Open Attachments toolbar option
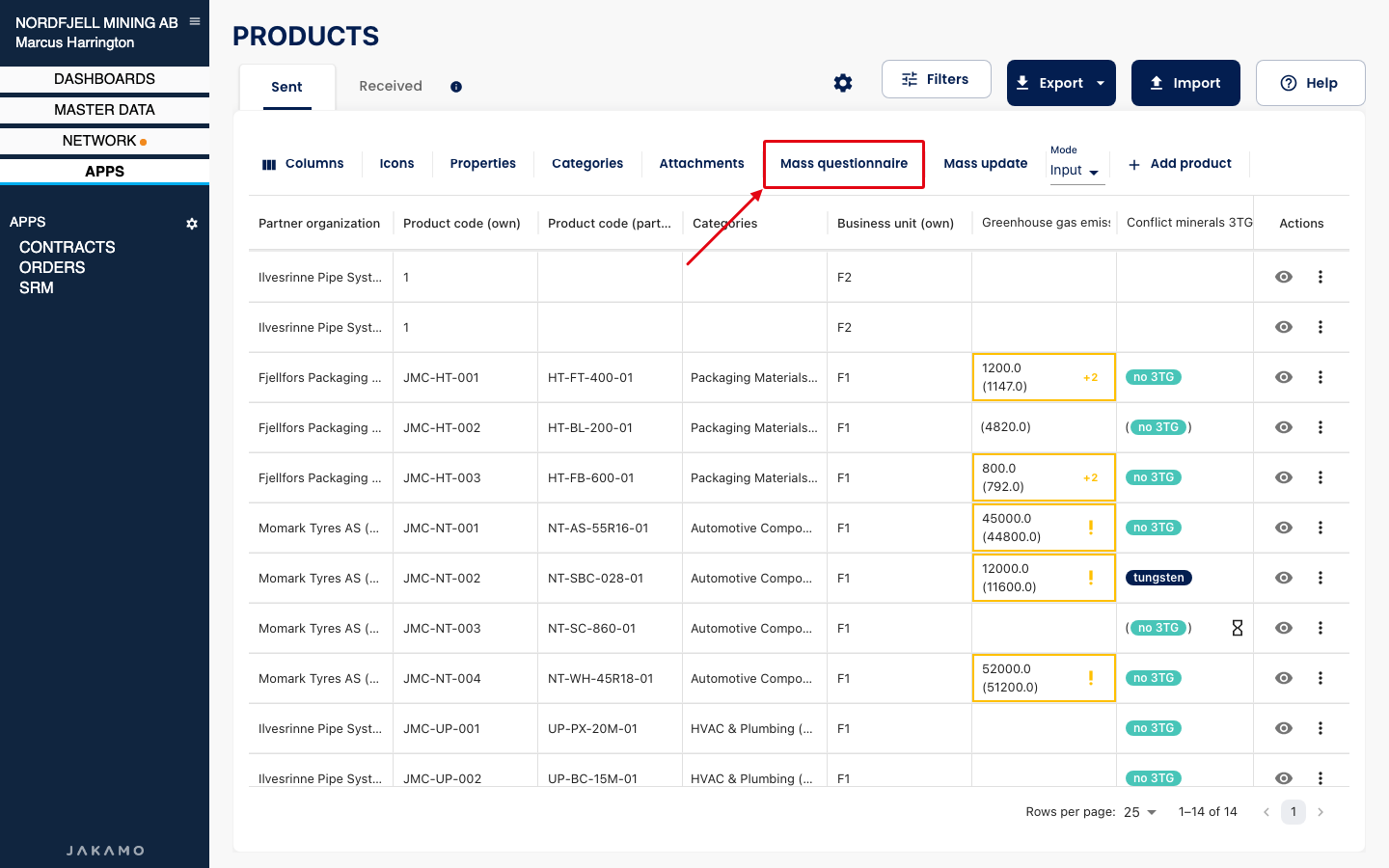 701,164
